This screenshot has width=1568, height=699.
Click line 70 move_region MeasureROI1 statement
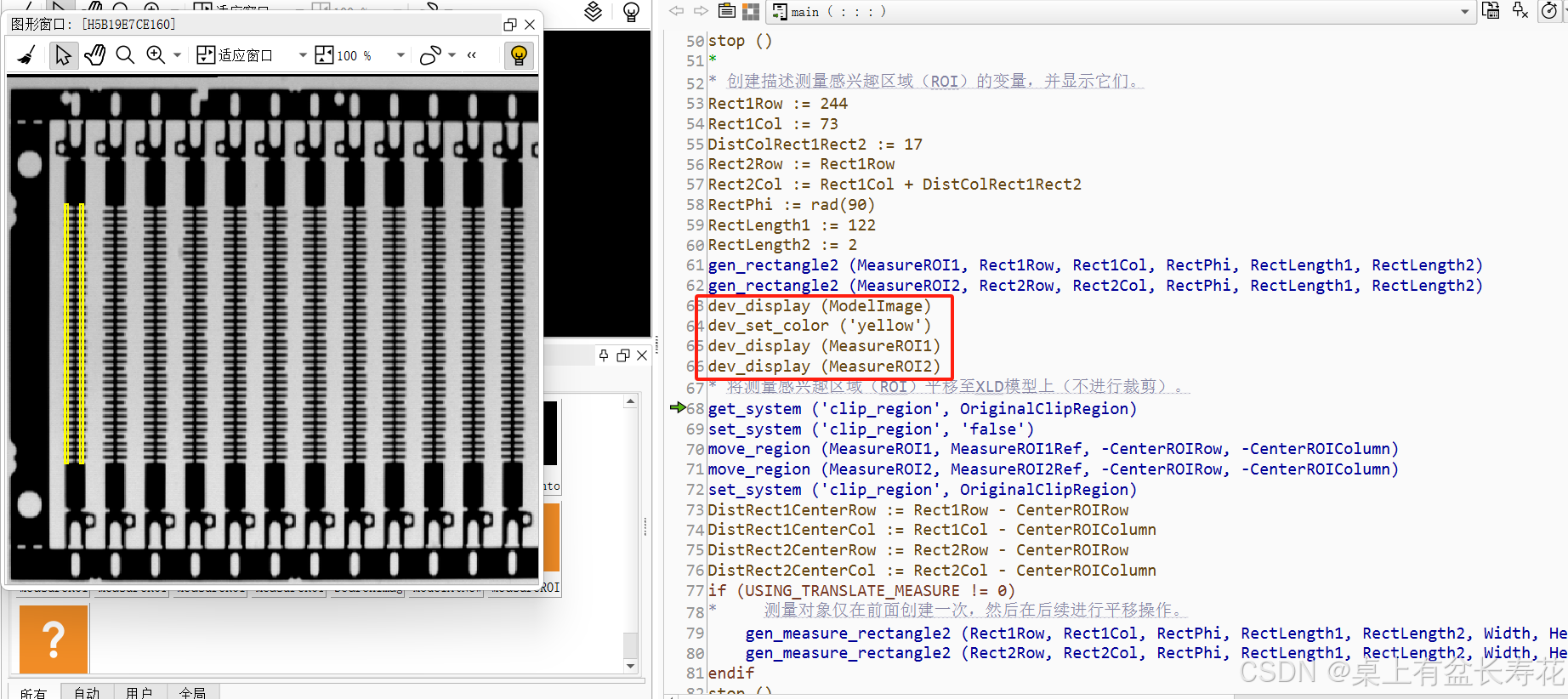pos(1053,449)
